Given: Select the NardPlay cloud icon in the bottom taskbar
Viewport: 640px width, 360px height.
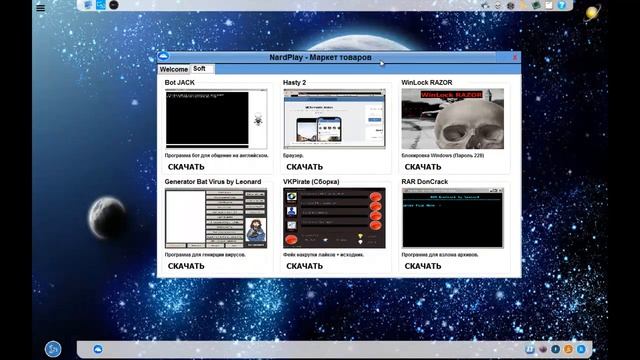Looking at the screenshot, I should [x=98, y=349].
